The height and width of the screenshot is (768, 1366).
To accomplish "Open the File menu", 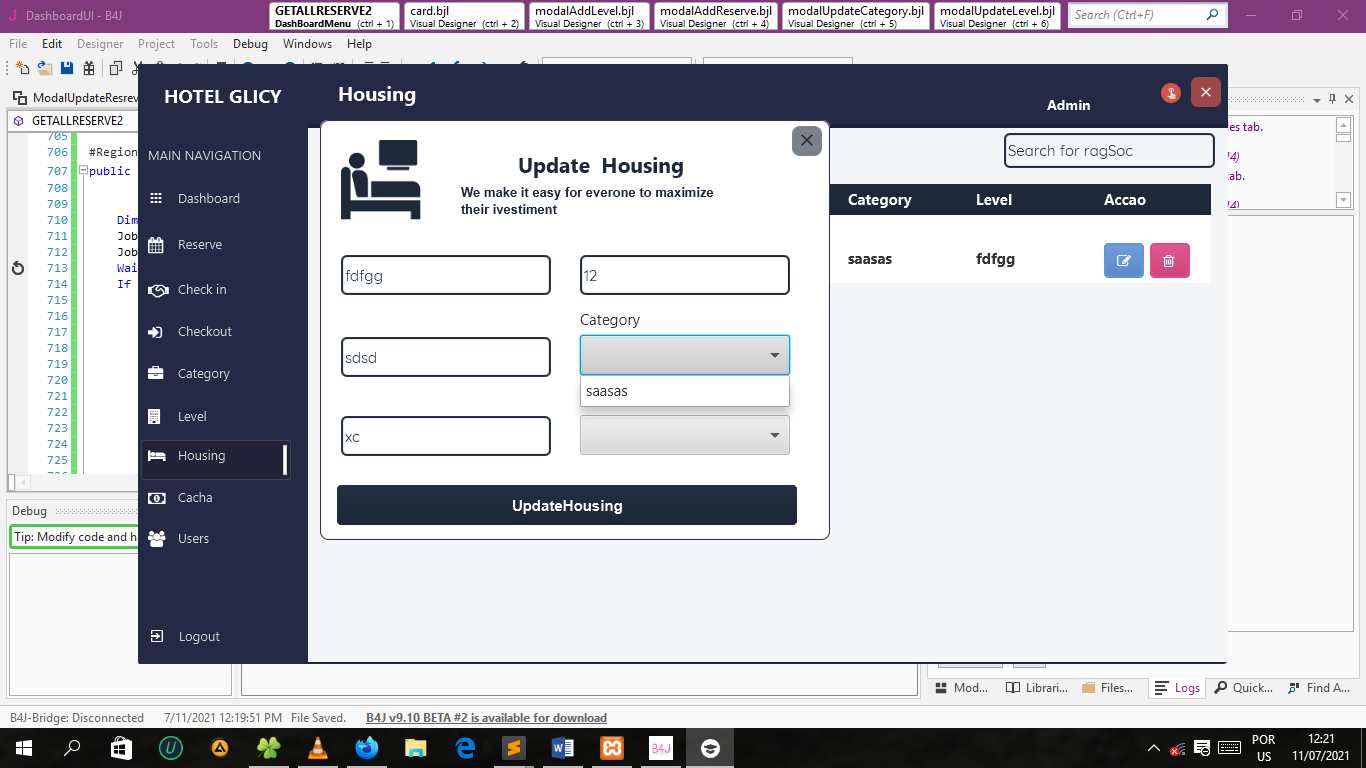I will pos(18,44).
